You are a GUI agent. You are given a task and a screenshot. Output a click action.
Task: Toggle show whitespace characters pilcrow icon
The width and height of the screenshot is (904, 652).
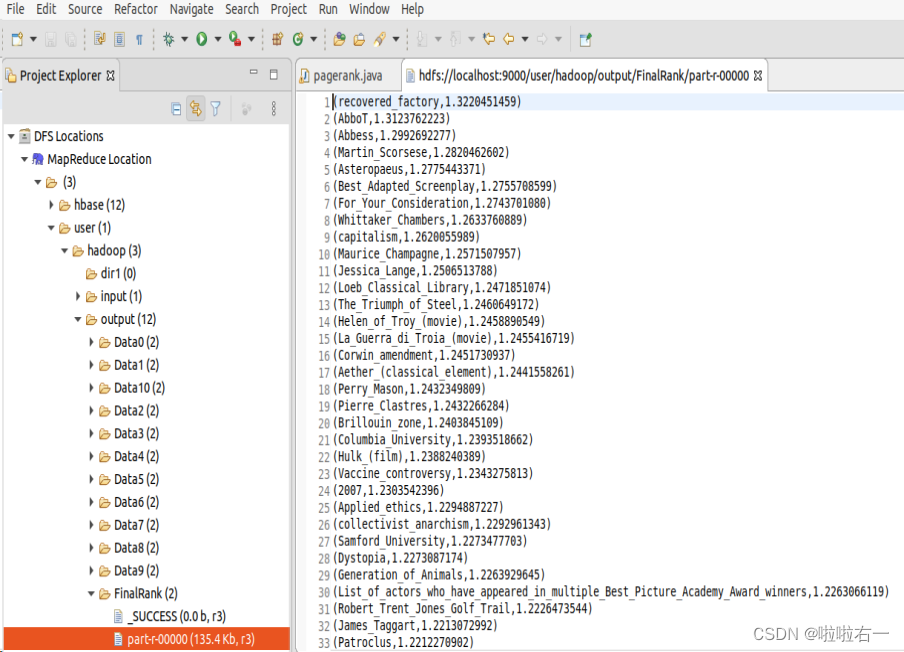(x=139, y=39)
